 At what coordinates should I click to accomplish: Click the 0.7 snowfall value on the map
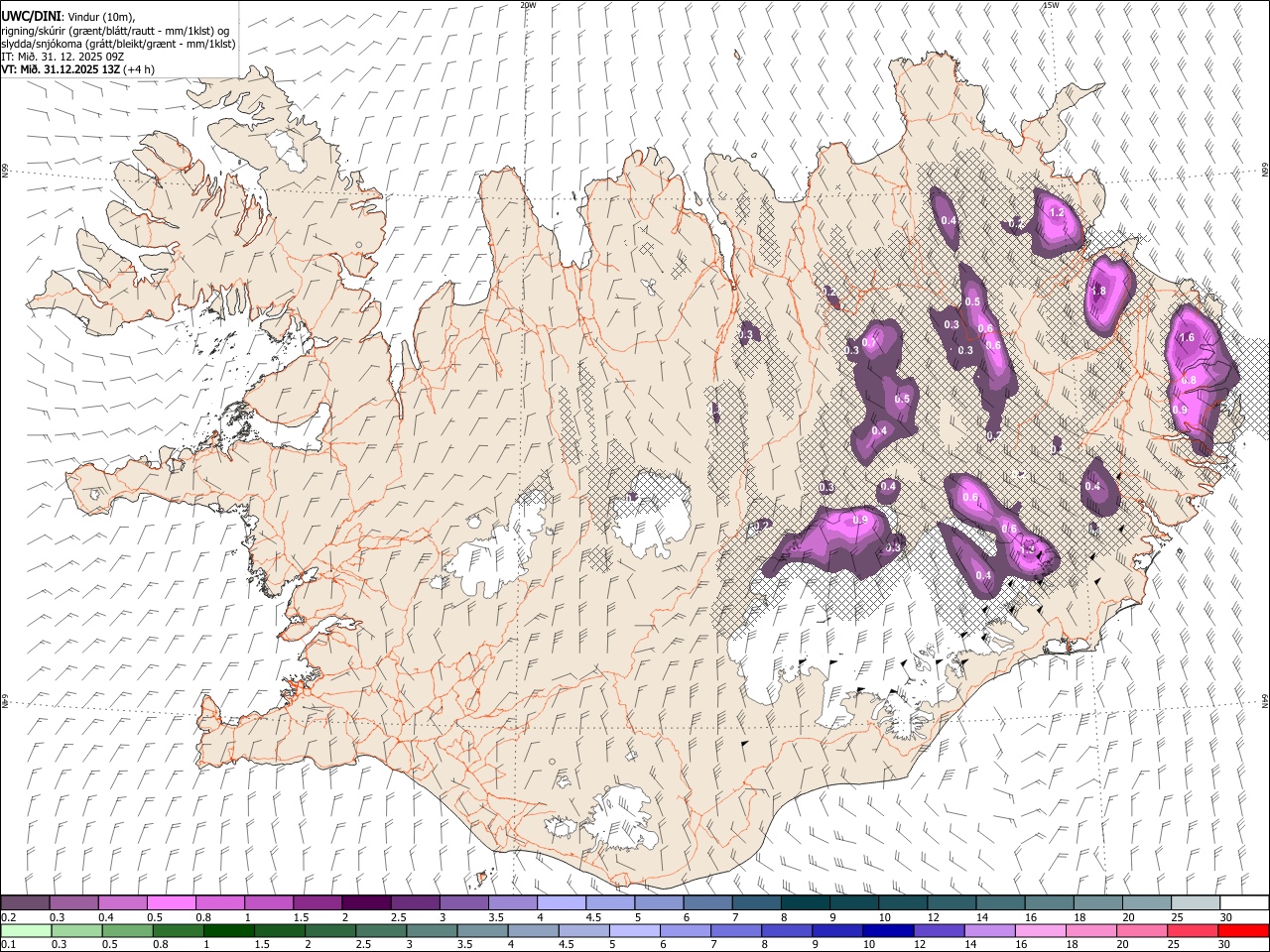tap(869, 342)
